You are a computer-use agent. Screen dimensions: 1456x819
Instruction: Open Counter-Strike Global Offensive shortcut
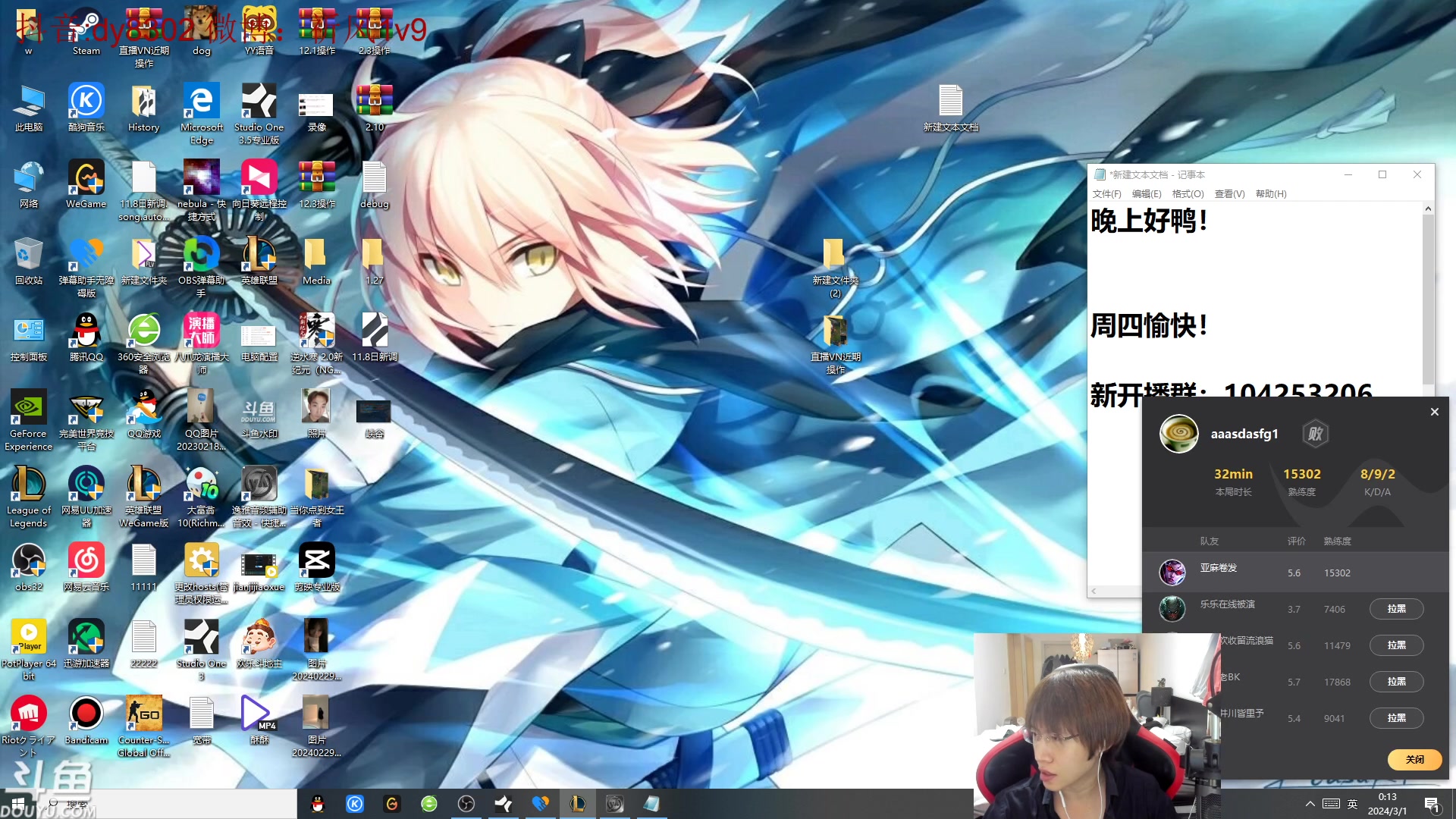click(x=143, y=726)
